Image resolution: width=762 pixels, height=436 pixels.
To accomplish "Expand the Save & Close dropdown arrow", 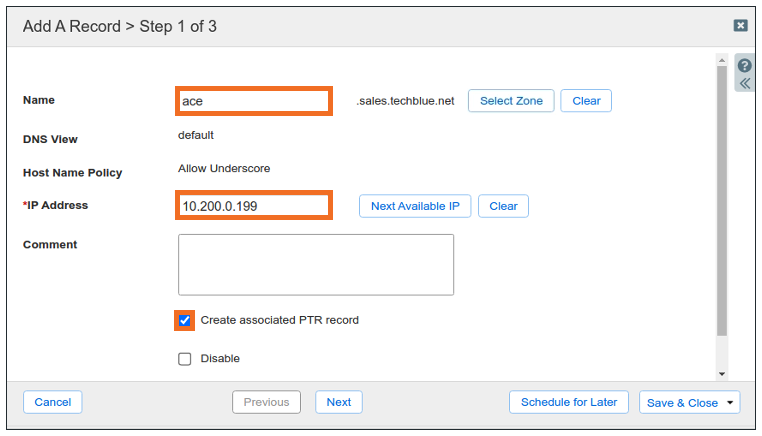I will pyautogui.click(x=731, y=402).
